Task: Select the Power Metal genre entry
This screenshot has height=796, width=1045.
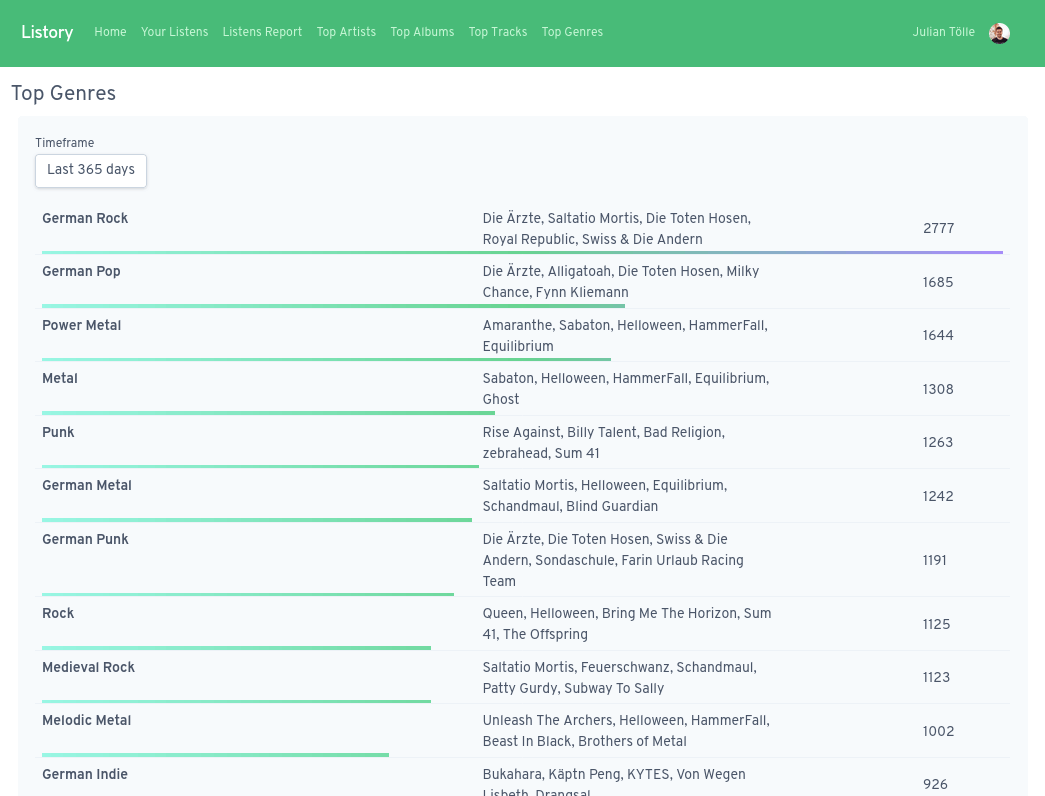Action: pyautogui.click(x=81, y=326)
